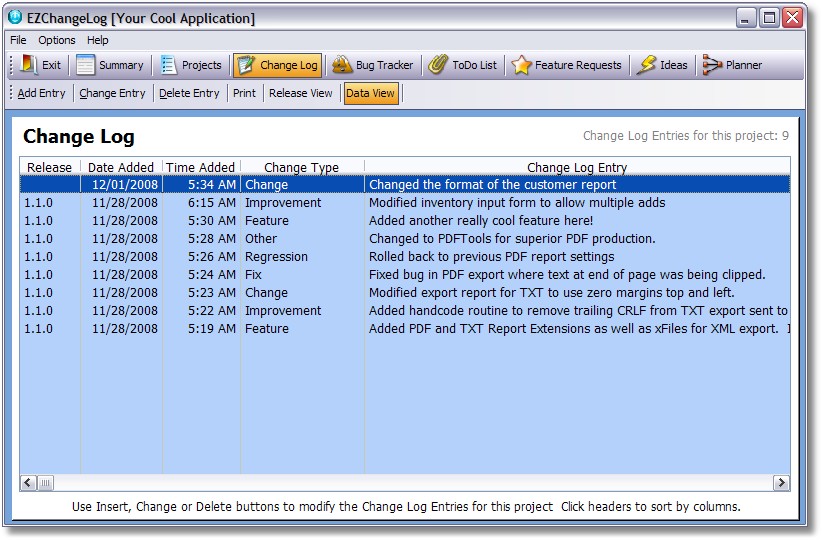Maximize the EZChangeLog window
822x541 pixels.
pyautogui.click(x=769, y=18)
